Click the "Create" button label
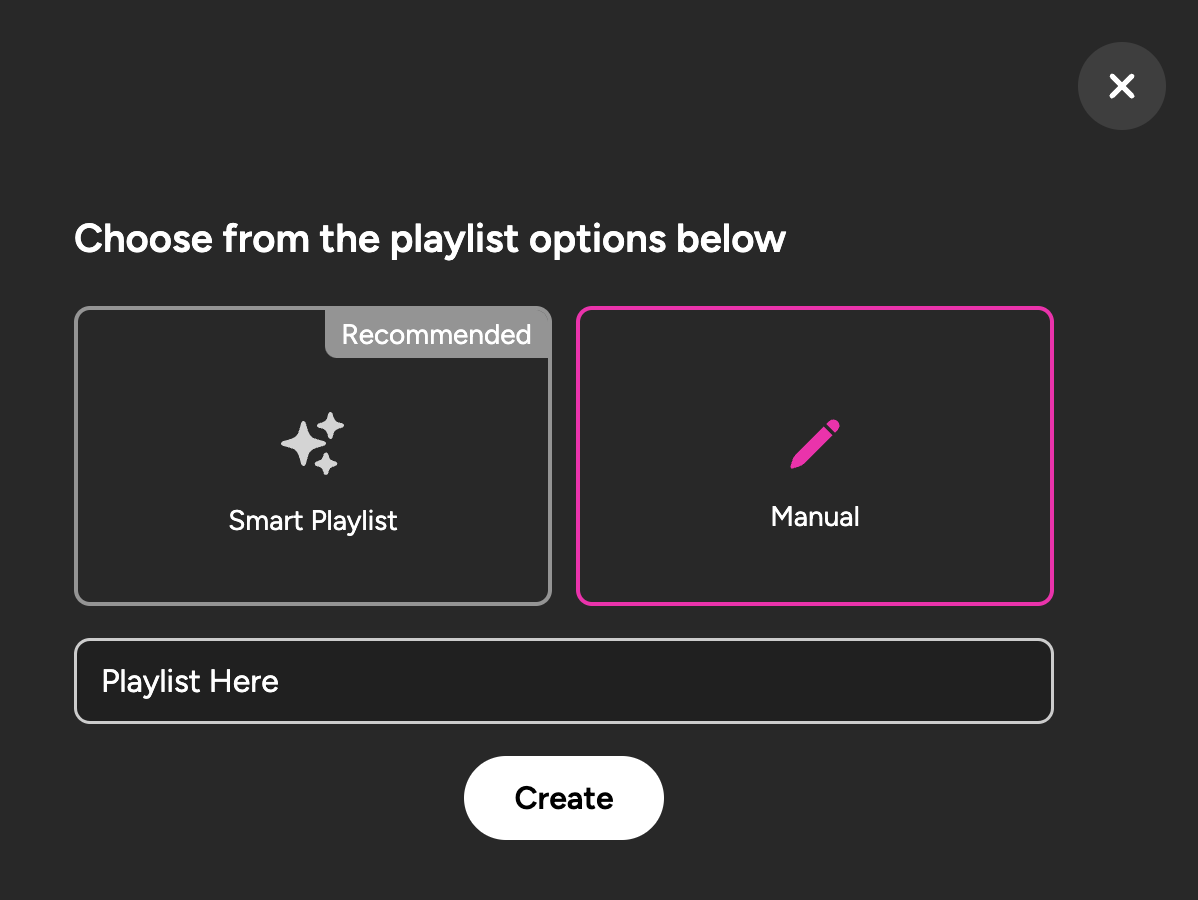This screenshot has height=900, width=1198. point(564,798)
